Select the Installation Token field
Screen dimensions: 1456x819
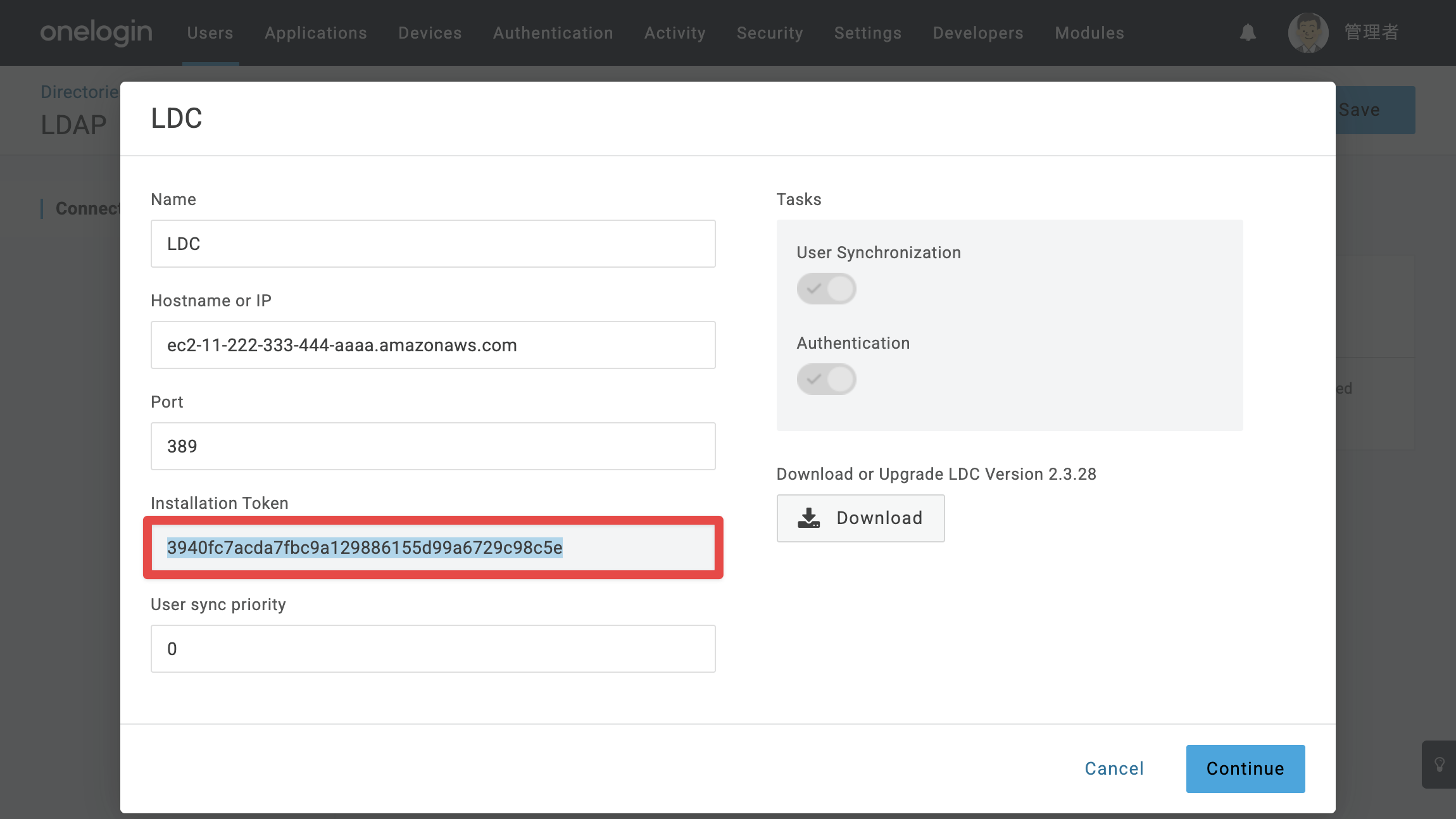coord(433,547)
